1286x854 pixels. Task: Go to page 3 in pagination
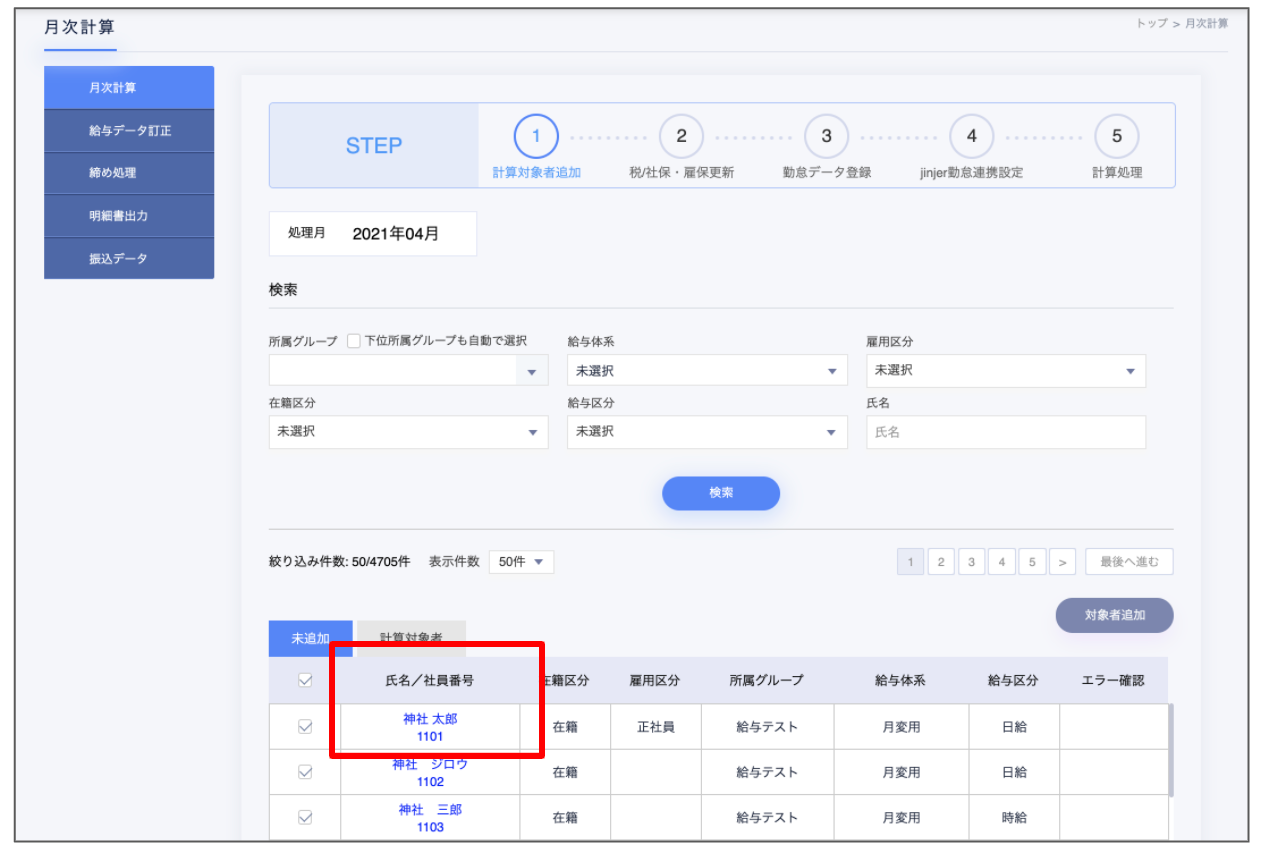(971, 562)
